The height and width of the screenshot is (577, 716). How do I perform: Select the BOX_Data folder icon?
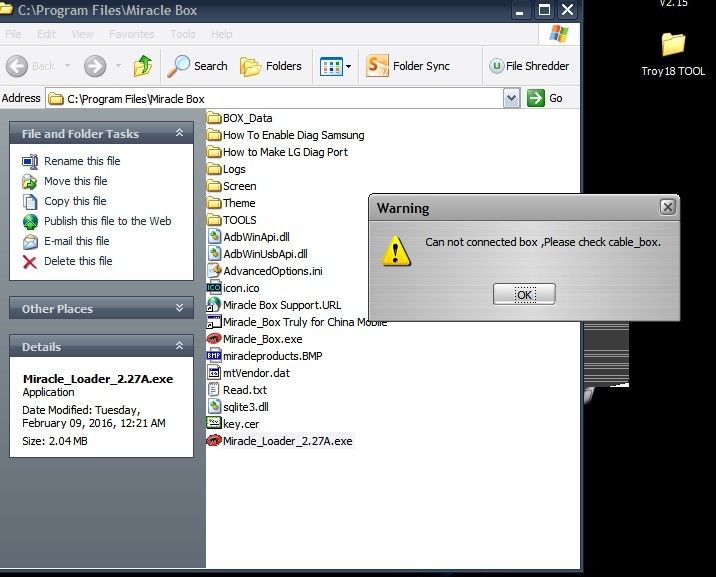coord(214,118)
